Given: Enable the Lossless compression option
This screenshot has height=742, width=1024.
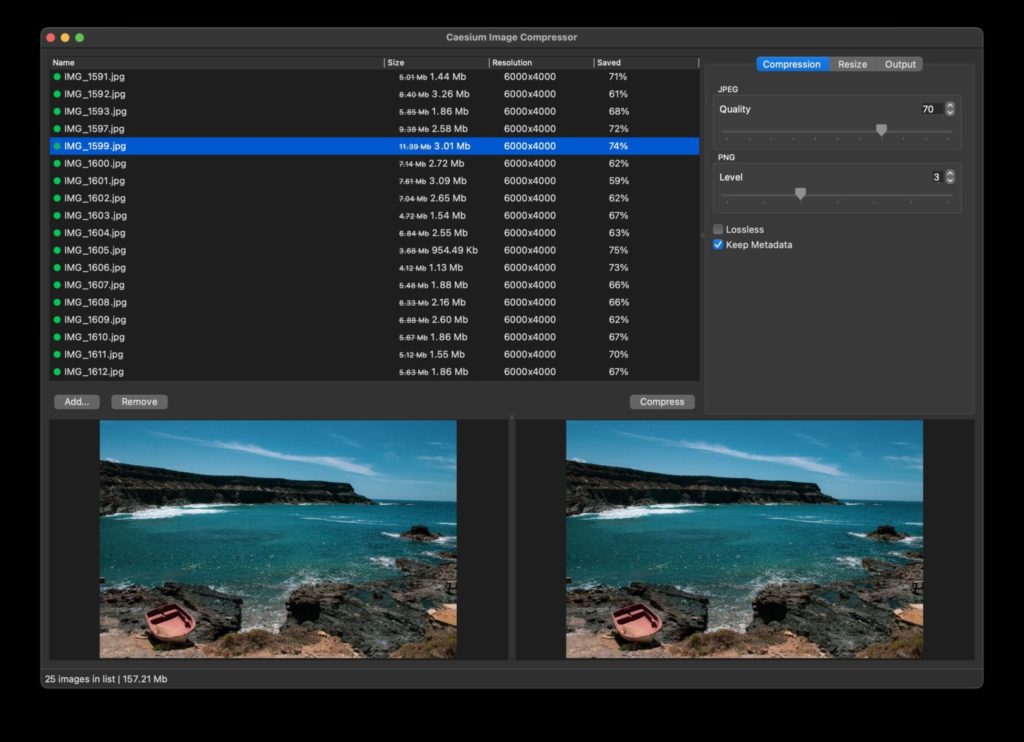Looking at the screenshot, I should [717, 229].
